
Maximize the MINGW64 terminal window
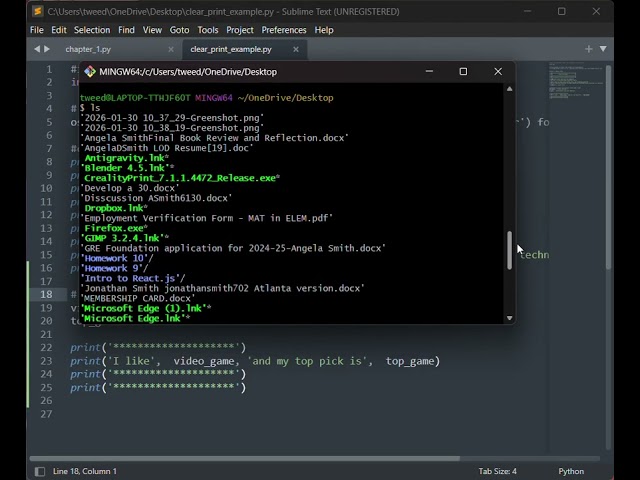463,71
